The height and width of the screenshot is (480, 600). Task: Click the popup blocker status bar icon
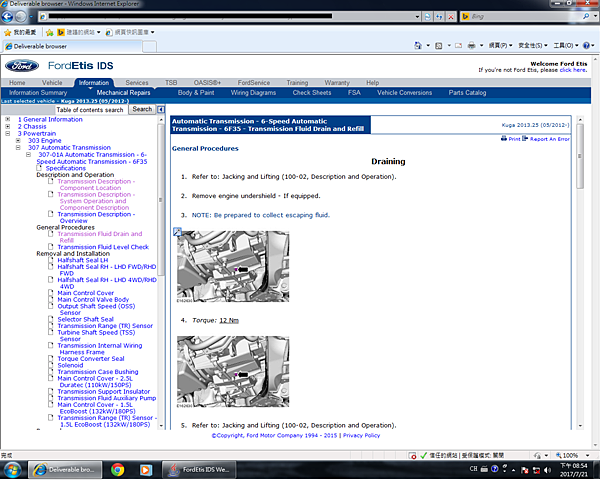pyautogui.click(x=412, y=456)
